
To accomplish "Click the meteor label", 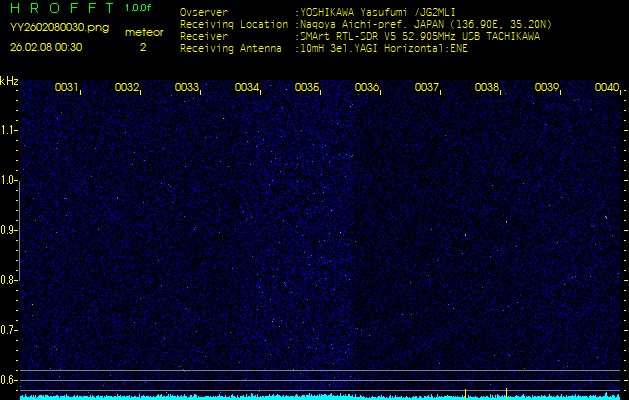I will pos(144,33).
